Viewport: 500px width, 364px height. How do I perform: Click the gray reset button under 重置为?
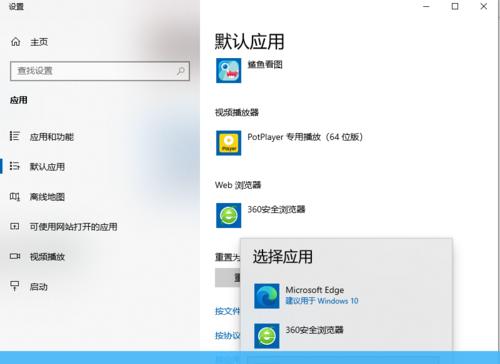point(228,278)
